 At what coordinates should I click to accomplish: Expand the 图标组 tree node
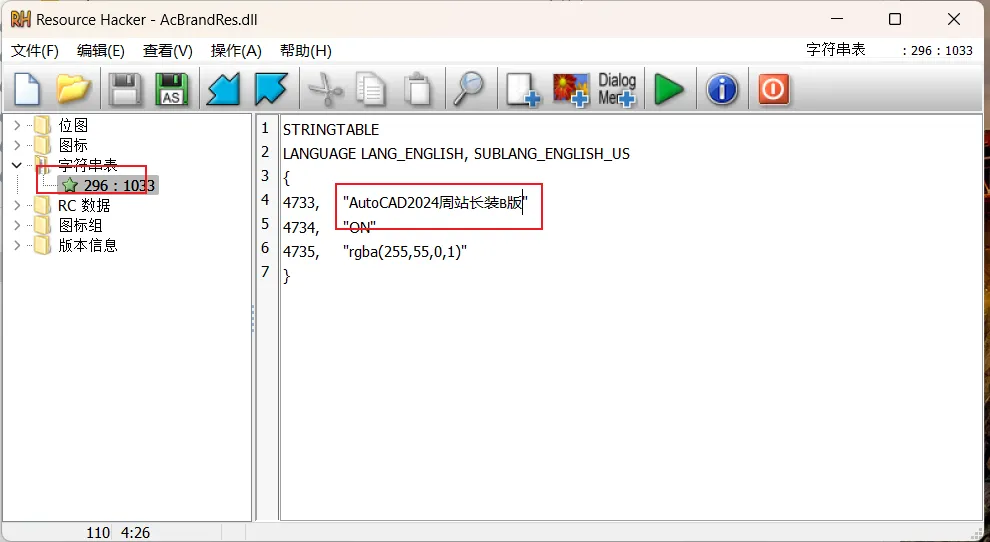pyautogui.click(x=17, y=226)
